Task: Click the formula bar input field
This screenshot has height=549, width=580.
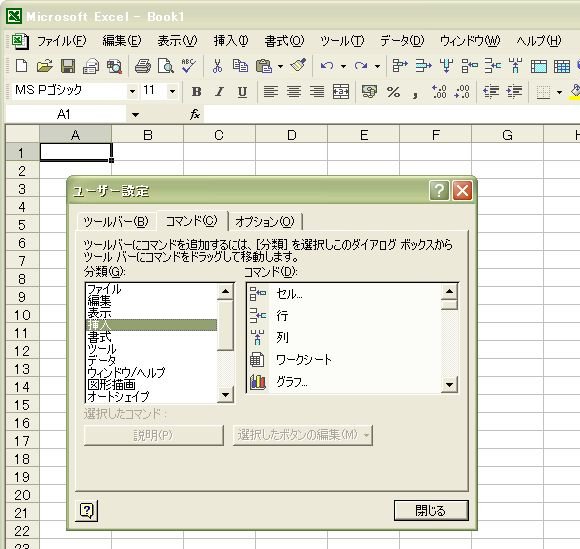Action: coord(391,114)
